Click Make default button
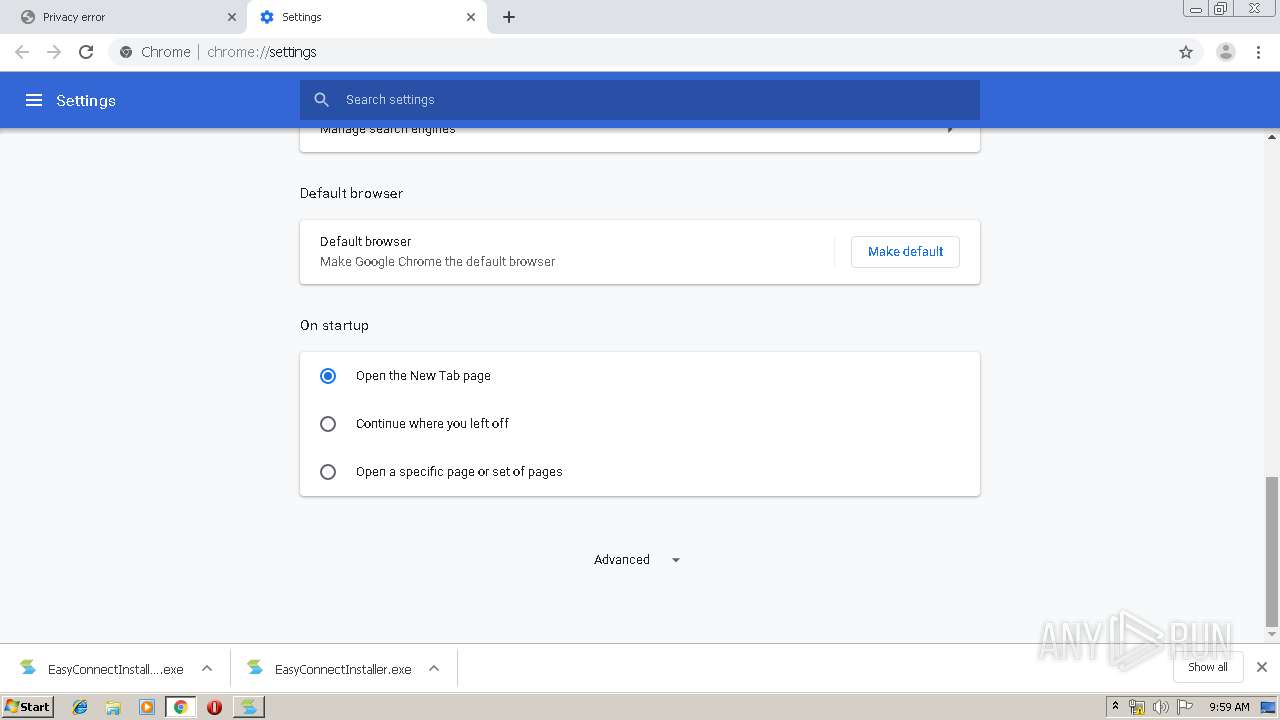 point(905,252)
